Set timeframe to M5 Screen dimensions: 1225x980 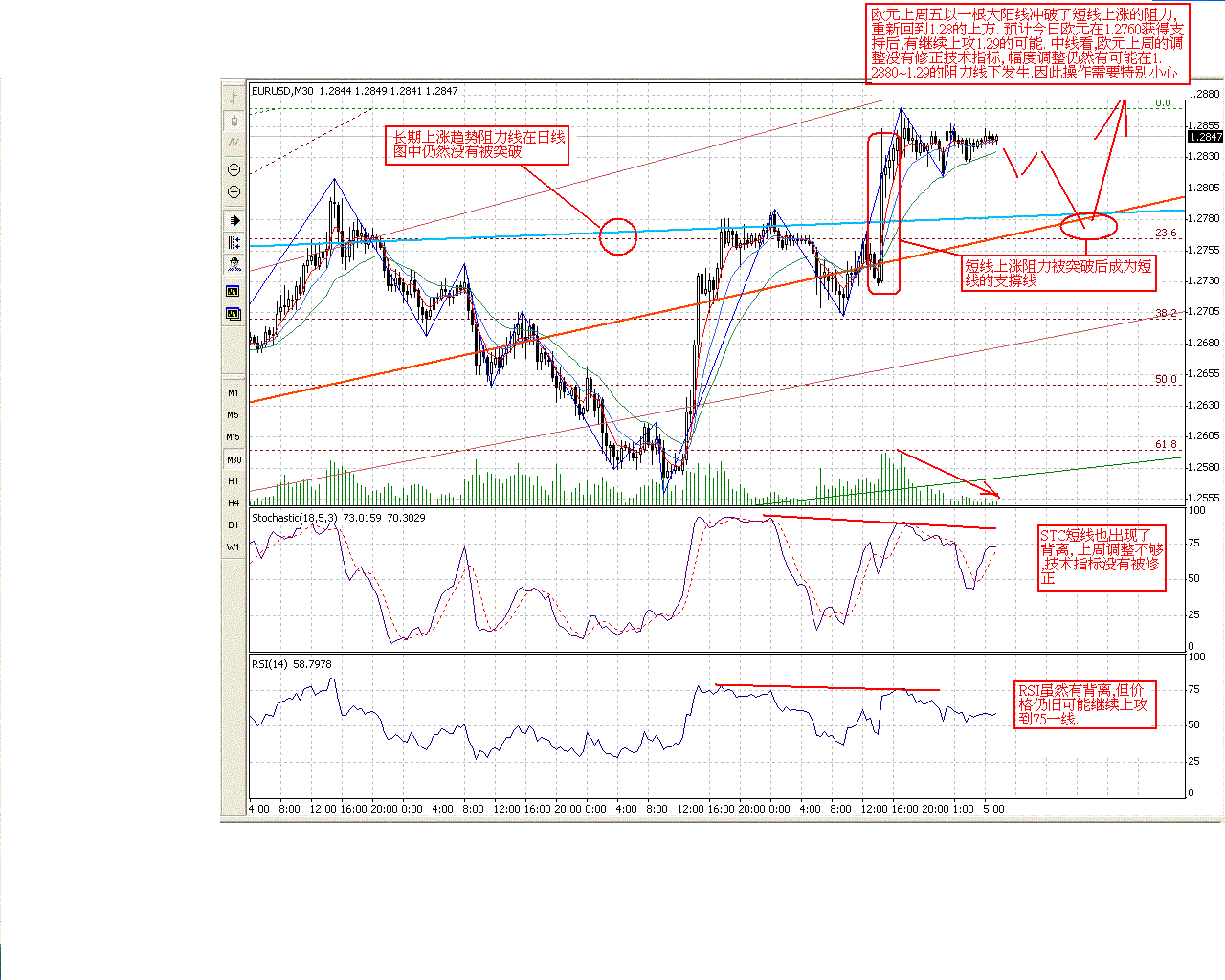pyautogui.click(x=234, y=415)
